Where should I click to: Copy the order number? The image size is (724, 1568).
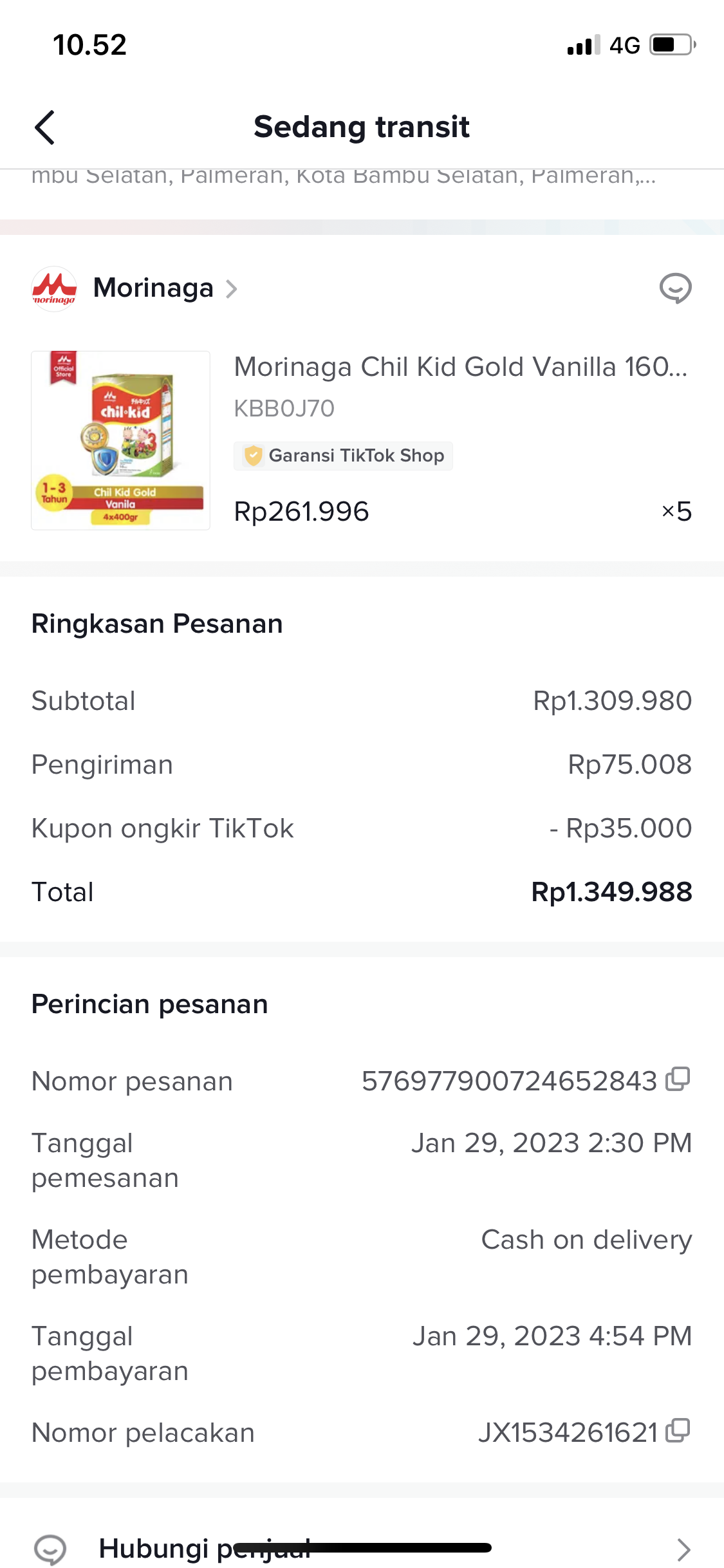point(678,1079)
